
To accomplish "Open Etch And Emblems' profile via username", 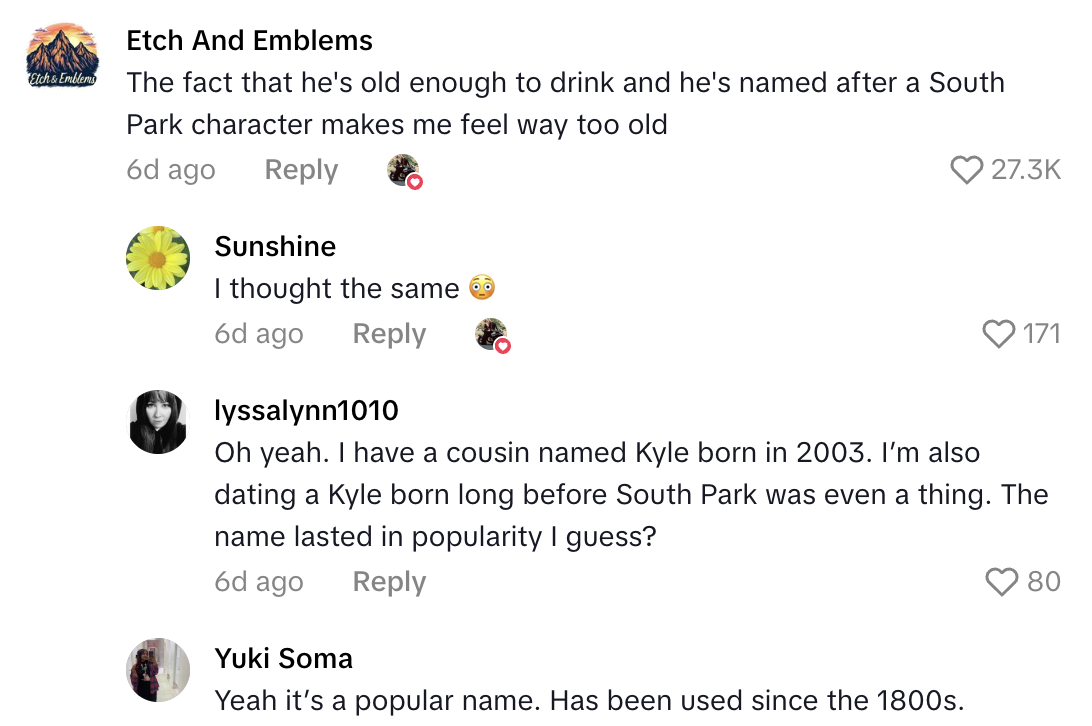I will [249, 40].
